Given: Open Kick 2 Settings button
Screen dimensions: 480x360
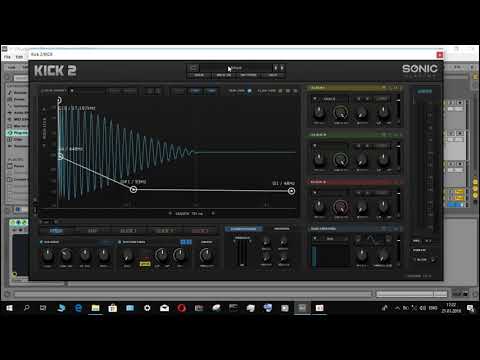Looking at the screenshot, I should [248, 75].
